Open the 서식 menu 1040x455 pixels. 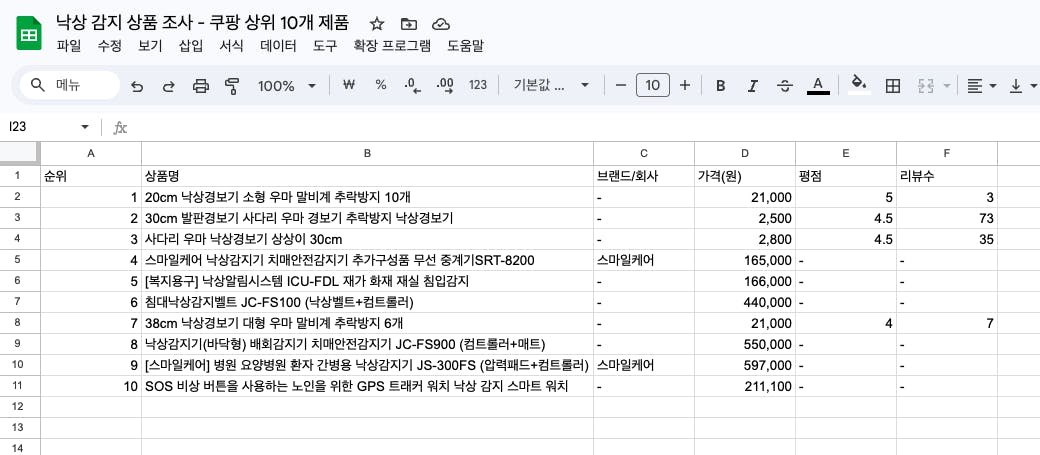231,46
